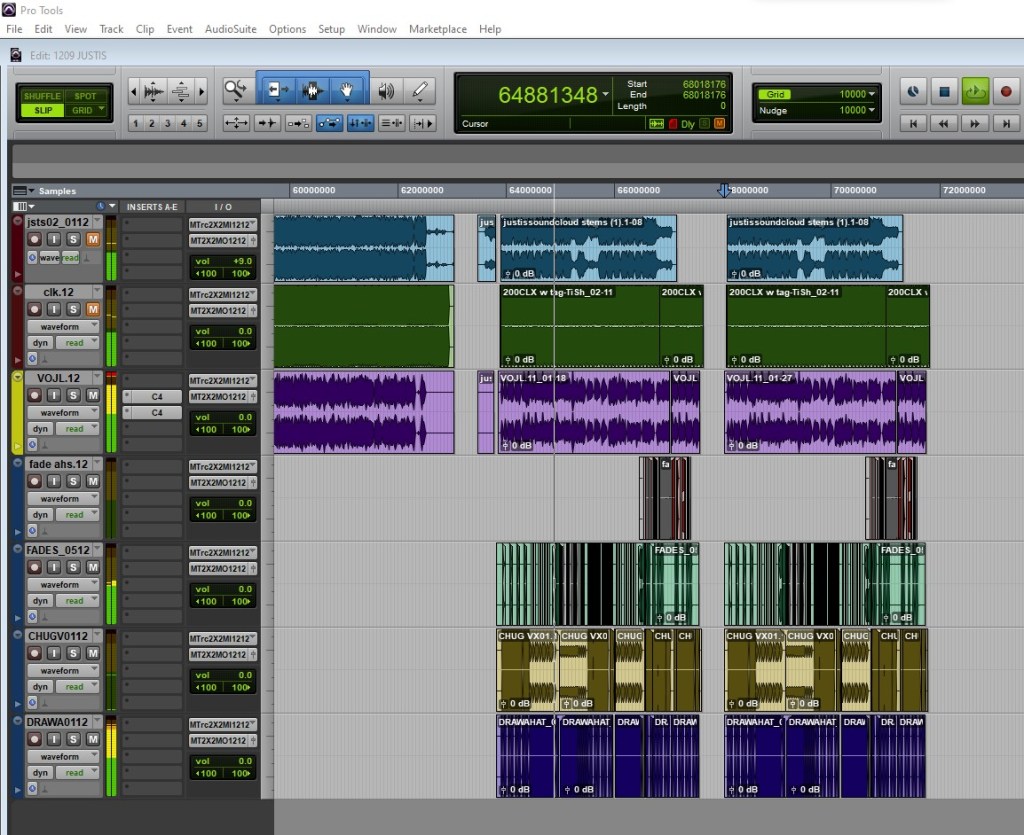This screenshot has height=835, width=1024.
Task: Click the transport Stop button
Action: [x=943, y=92]
